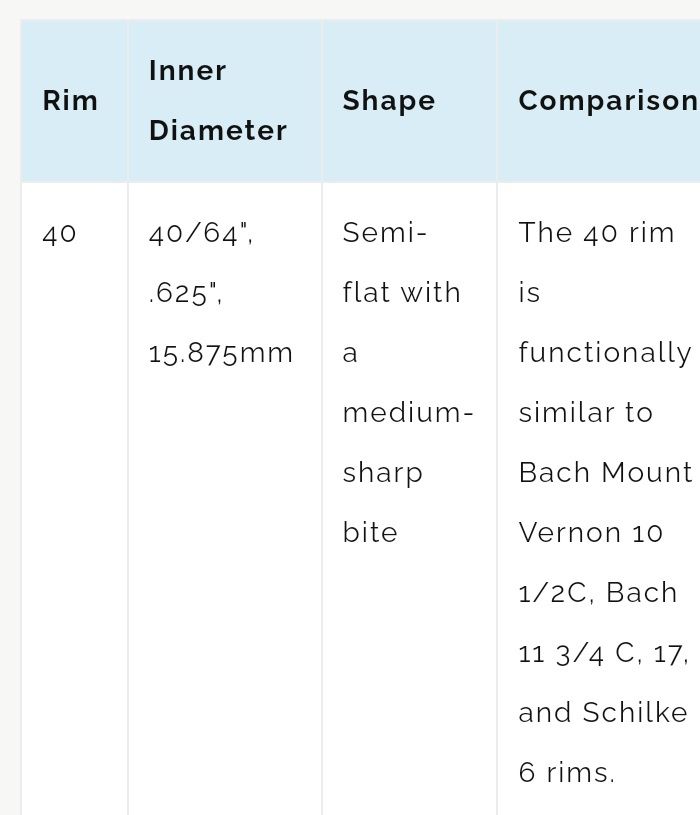700x815 pixels.
Task: Select the 'Vernon 10' text
Action: pyautogui.click(x=590, y=533)
